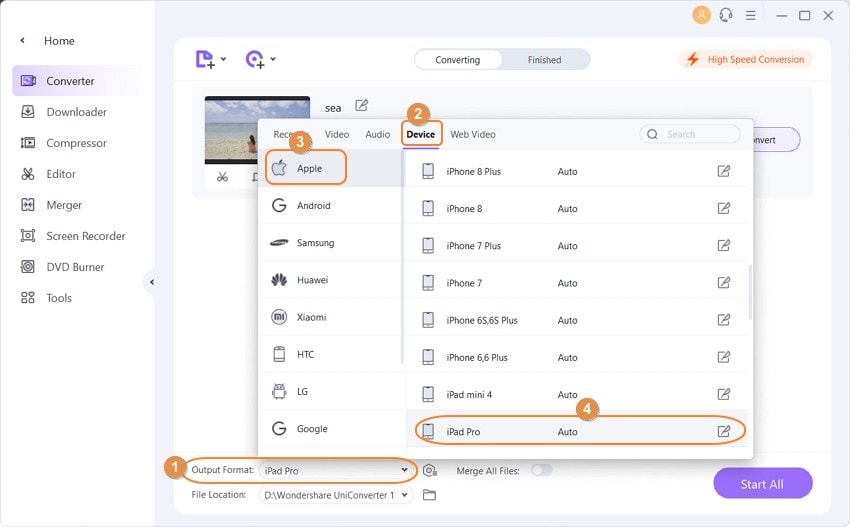Expand the Add Files dropdown arrow
Screen dimensions: 850x527
223,59
